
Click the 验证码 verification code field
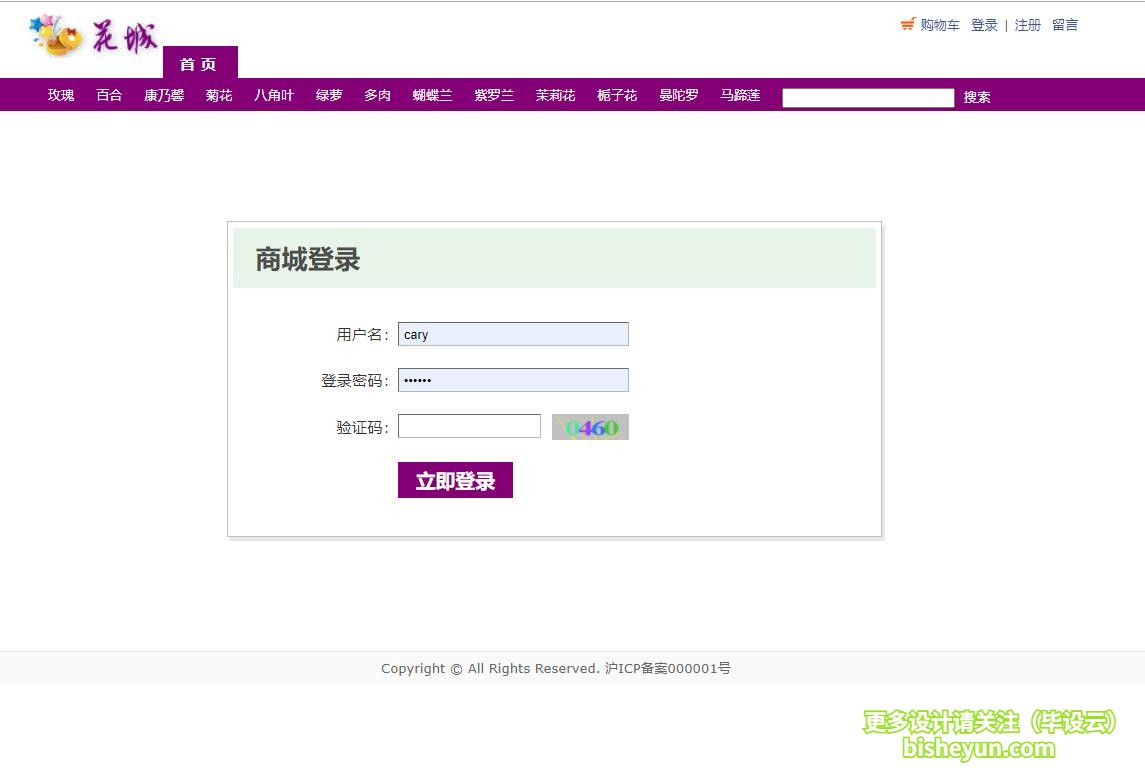click(x=469, y=426)
